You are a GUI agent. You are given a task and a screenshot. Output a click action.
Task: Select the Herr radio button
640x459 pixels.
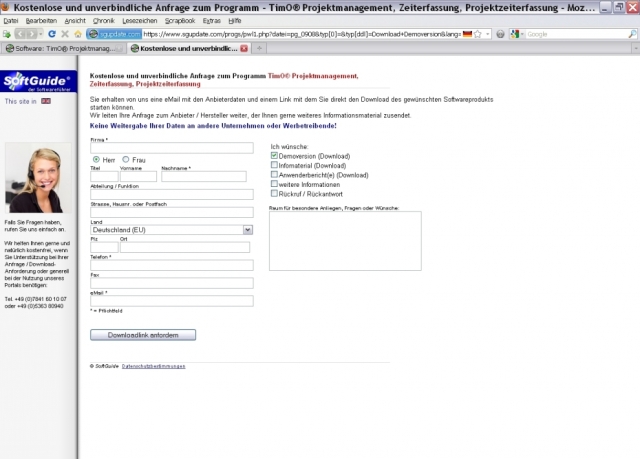pyautogui.click(x=96, y=160)
